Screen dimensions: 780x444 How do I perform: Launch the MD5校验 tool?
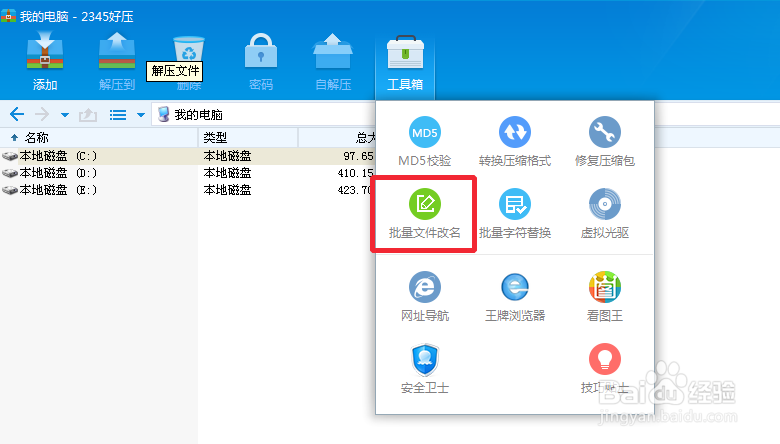tap(424, 142)
